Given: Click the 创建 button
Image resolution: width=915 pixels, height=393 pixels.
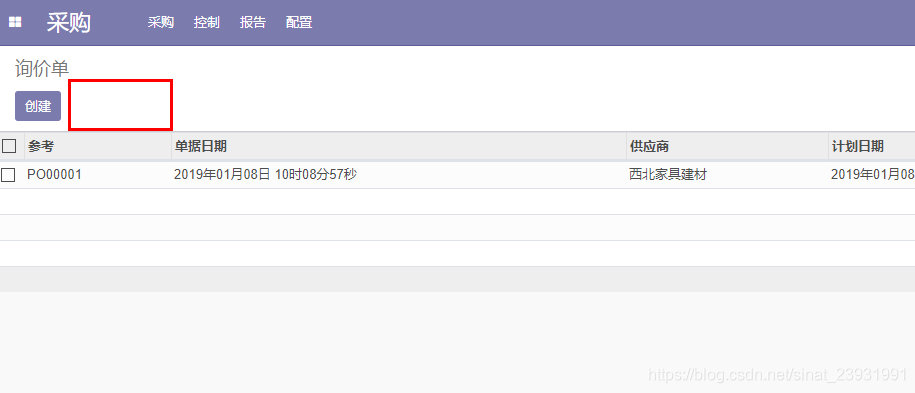Looking at the screenshot, I should click(x=38, y=106).
